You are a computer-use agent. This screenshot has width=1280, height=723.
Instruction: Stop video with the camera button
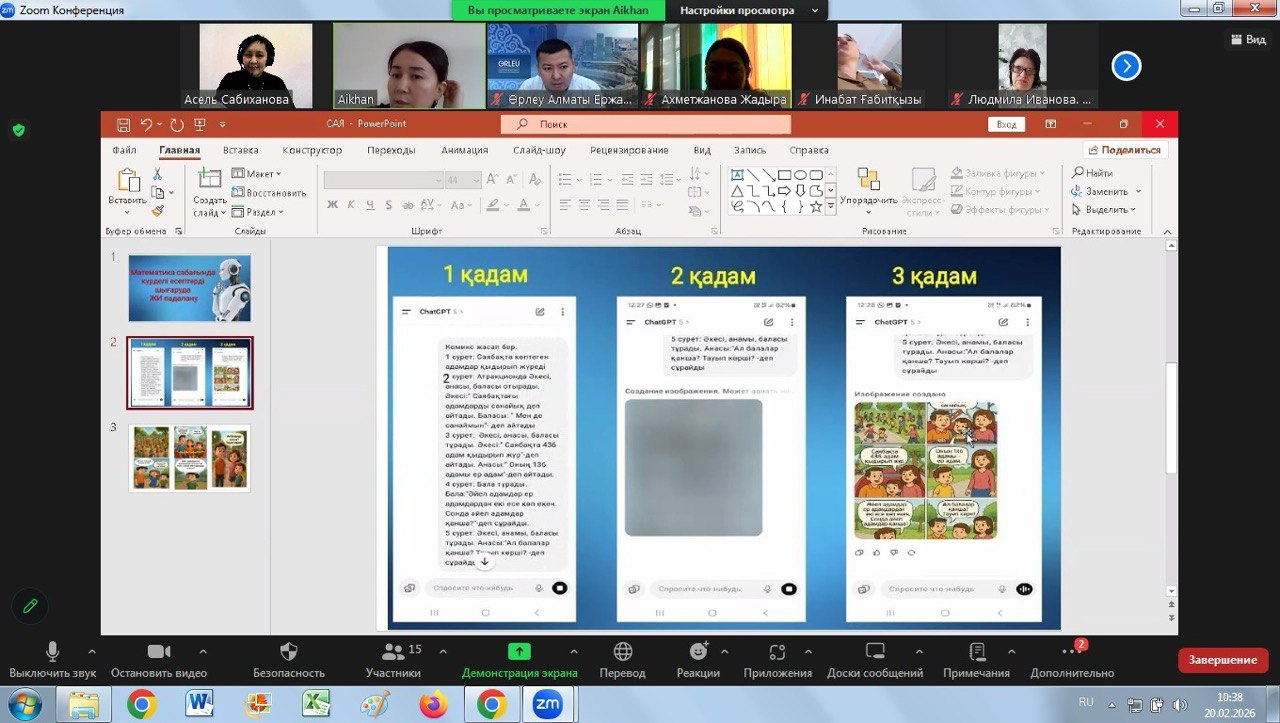click(159, 652)
